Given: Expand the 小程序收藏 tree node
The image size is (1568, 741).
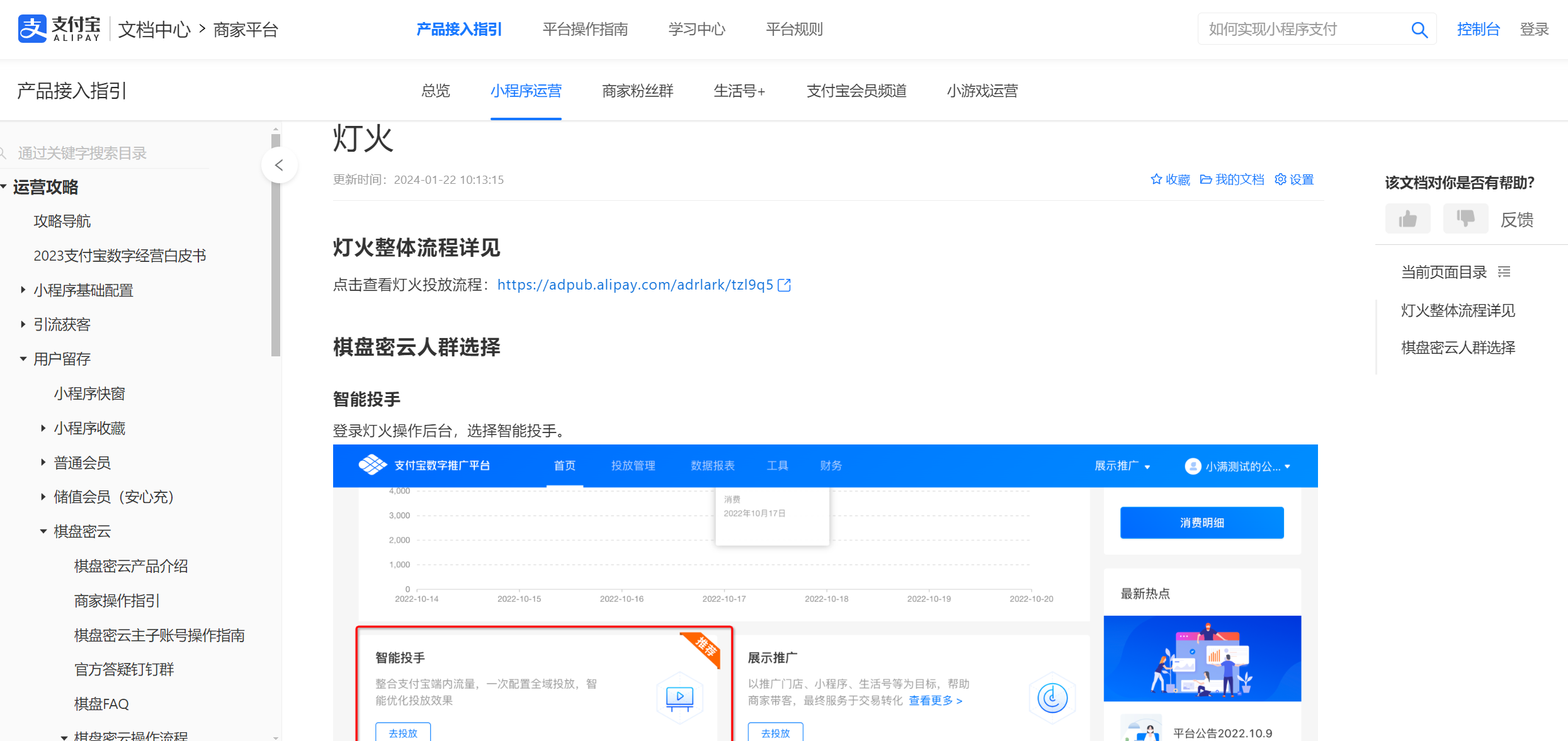Looking at the screenshot, I should pyautogui.click(x=43, y=428).
